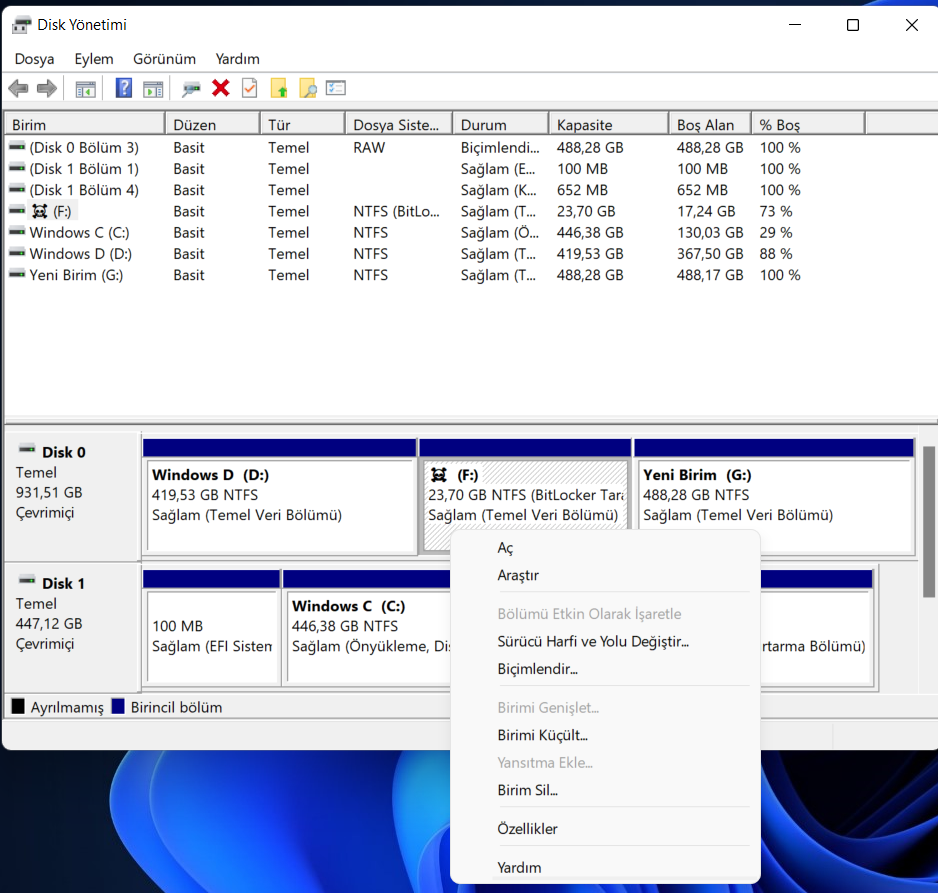This screenshot has width=938, height=893.
Task: Click the vertical scrollbar in the disk pane
Action: pos(929,520)
